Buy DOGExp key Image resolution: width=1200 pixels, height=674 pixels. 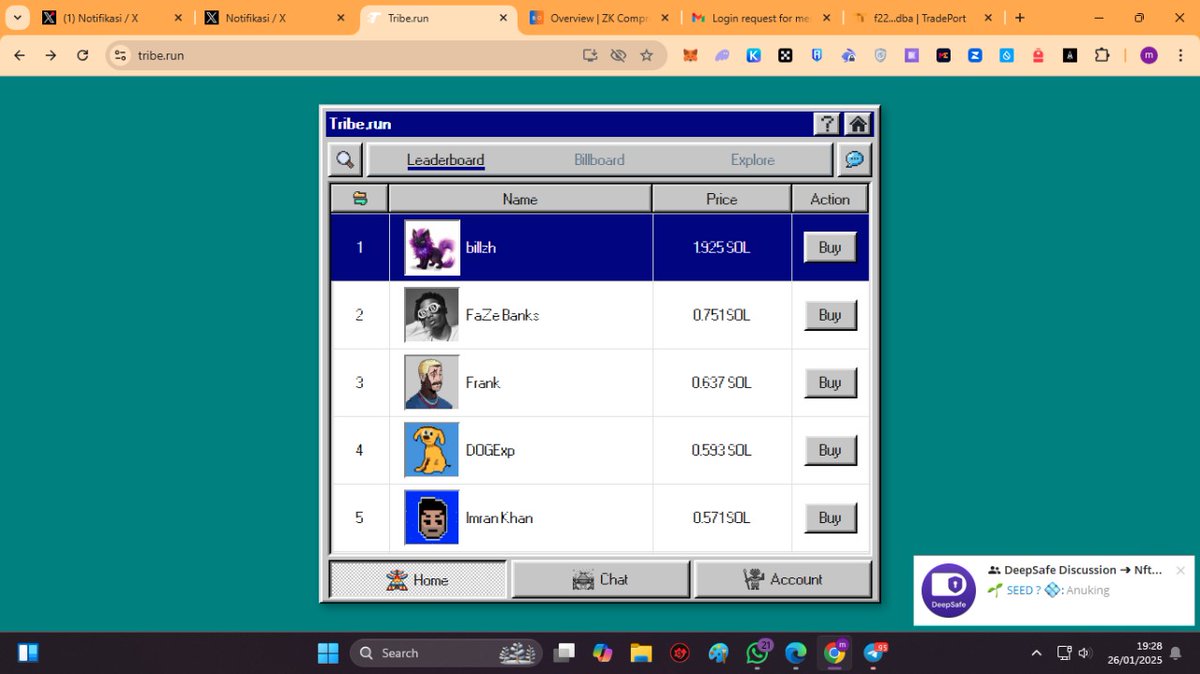coord(830,450)
